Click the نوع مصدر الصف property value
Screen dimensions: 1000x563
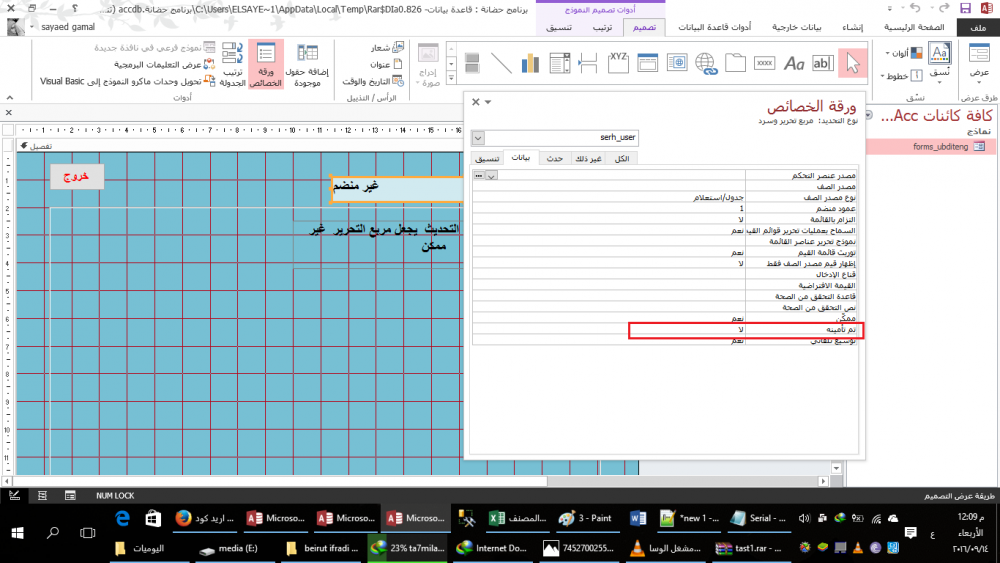pos(609,198)
